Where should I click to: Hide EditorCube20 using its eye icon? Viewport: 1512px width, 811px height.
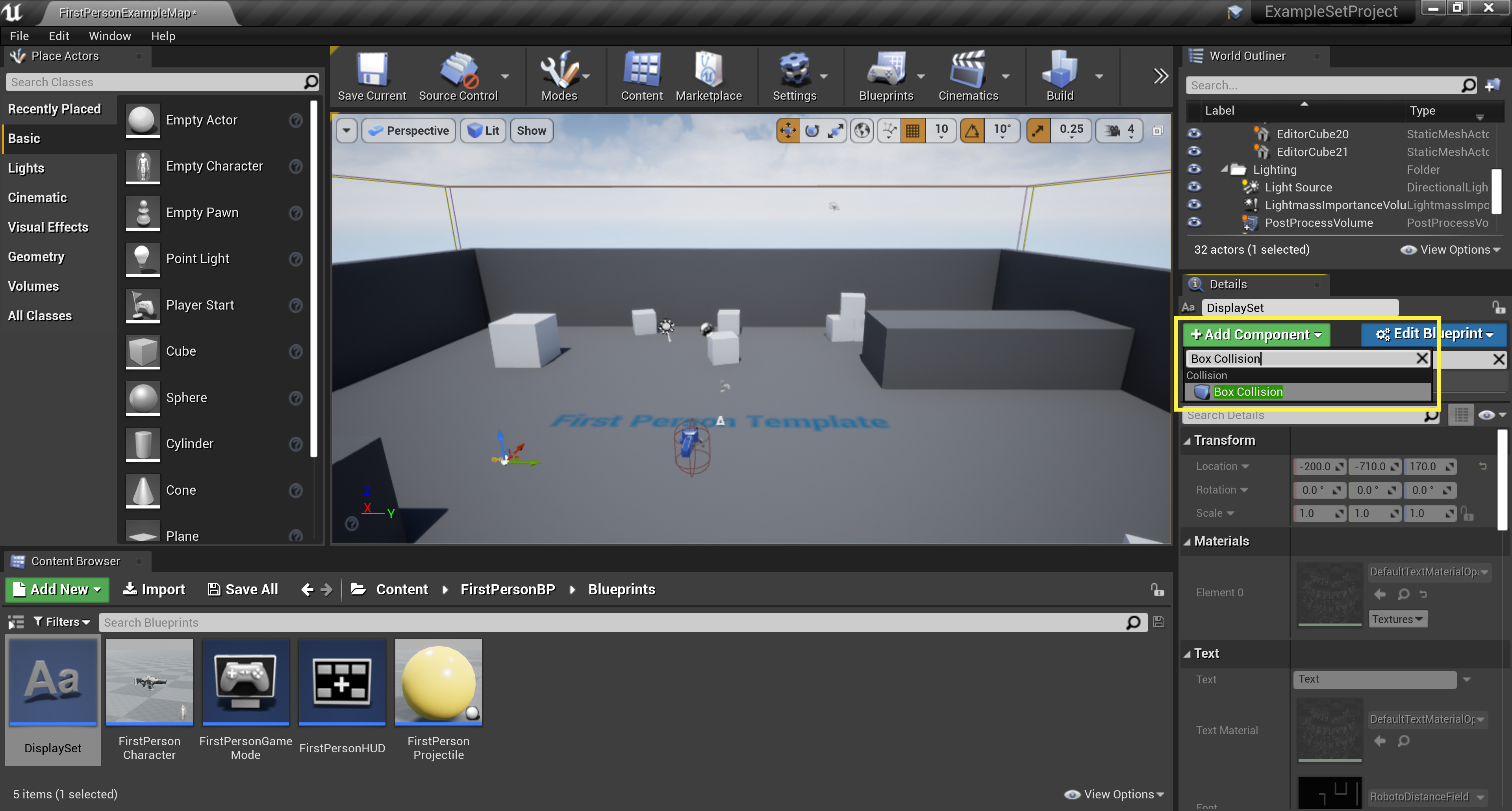pyautogui.click(x=1194, y=134)
